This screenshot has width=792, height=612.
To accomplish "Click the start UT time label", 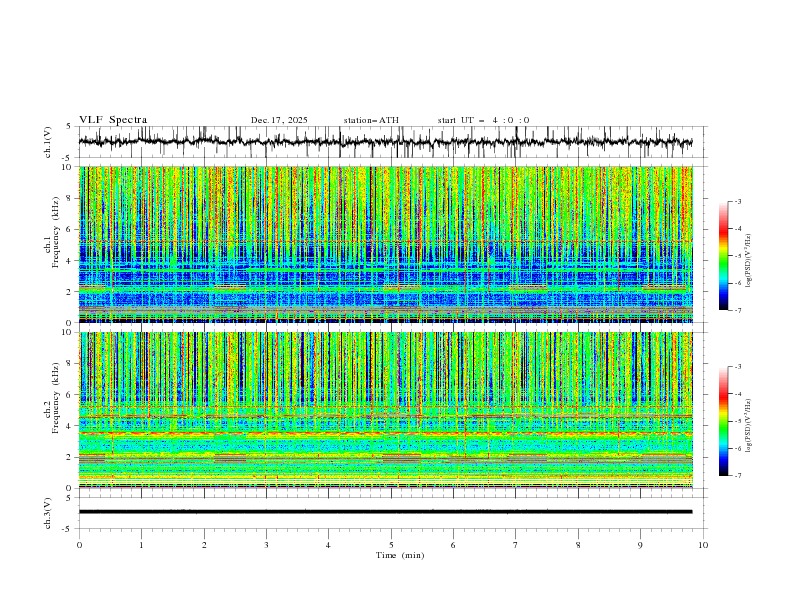I will (x=483, y=120).
